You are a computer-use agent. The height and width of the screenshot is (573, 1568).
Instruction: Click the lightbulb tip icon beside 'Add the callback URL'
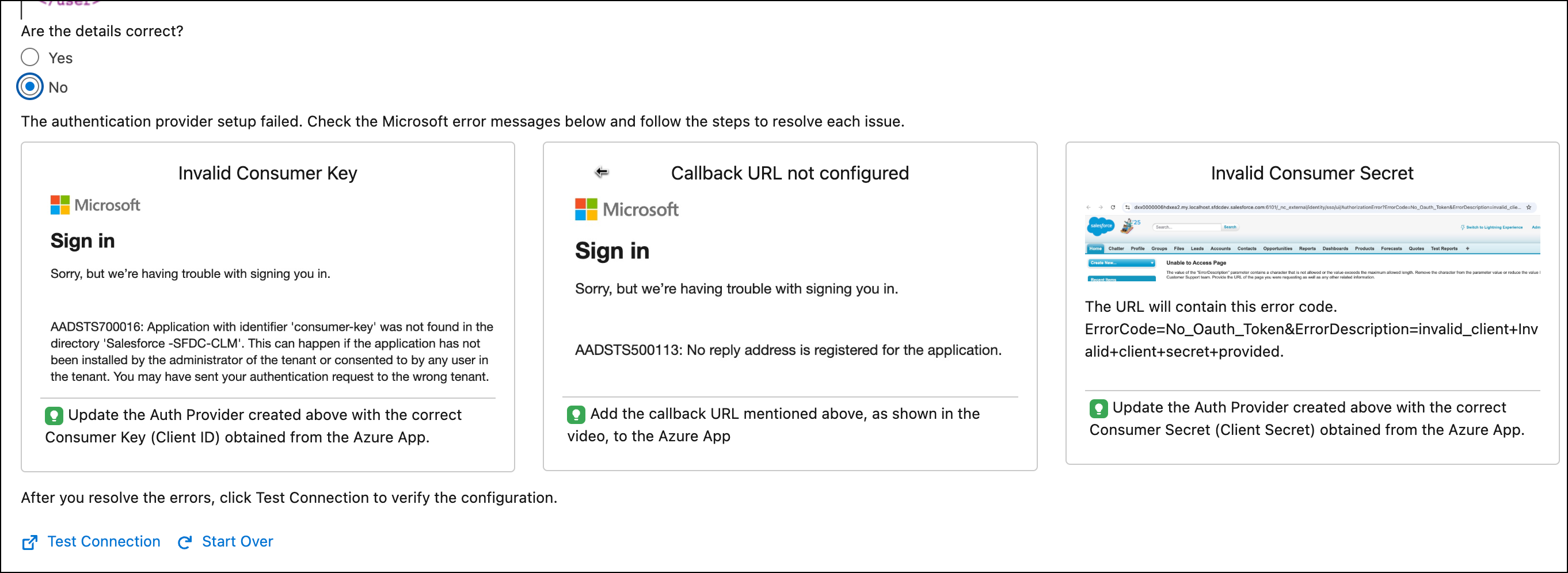[576, 414]
